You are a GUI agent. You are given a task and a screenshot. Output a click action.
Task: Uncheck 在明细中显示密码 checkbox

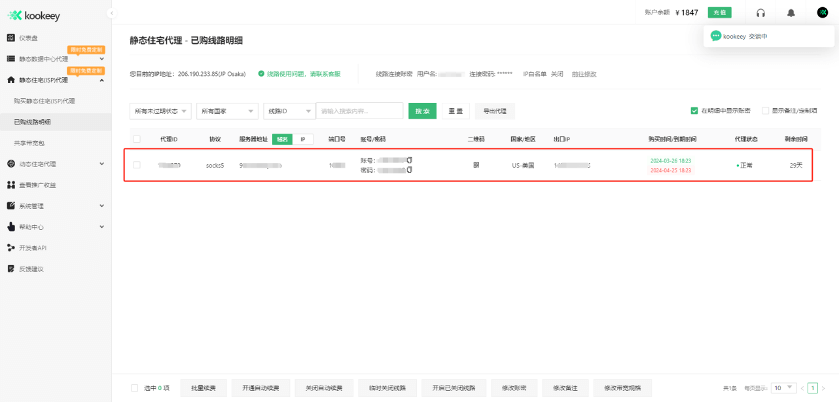coord(694,110)
